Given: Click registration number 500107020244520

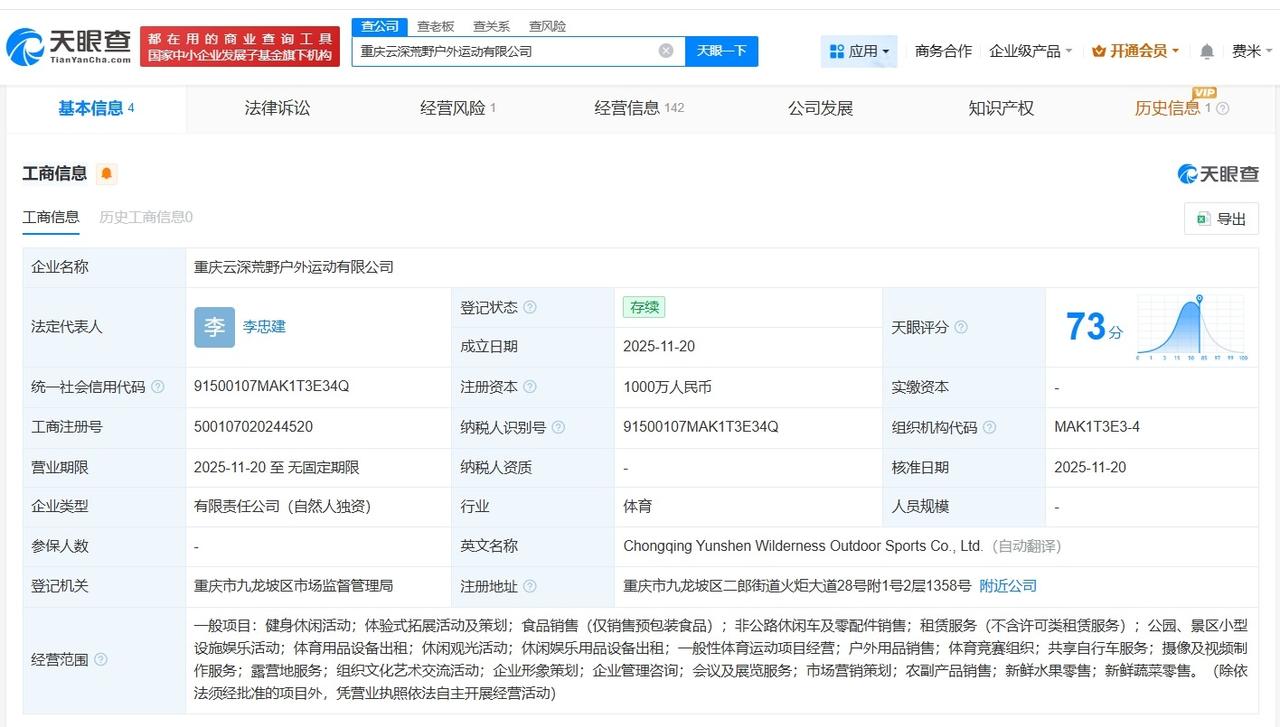Looking at the screenshot, I should tap(253, 427).
